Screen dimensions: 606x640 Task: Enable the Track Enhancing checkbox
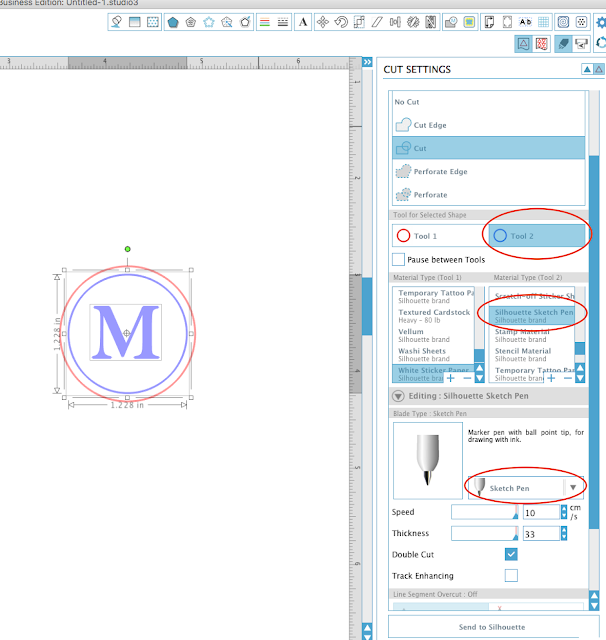pyautogui.click(x=511, y=576)
